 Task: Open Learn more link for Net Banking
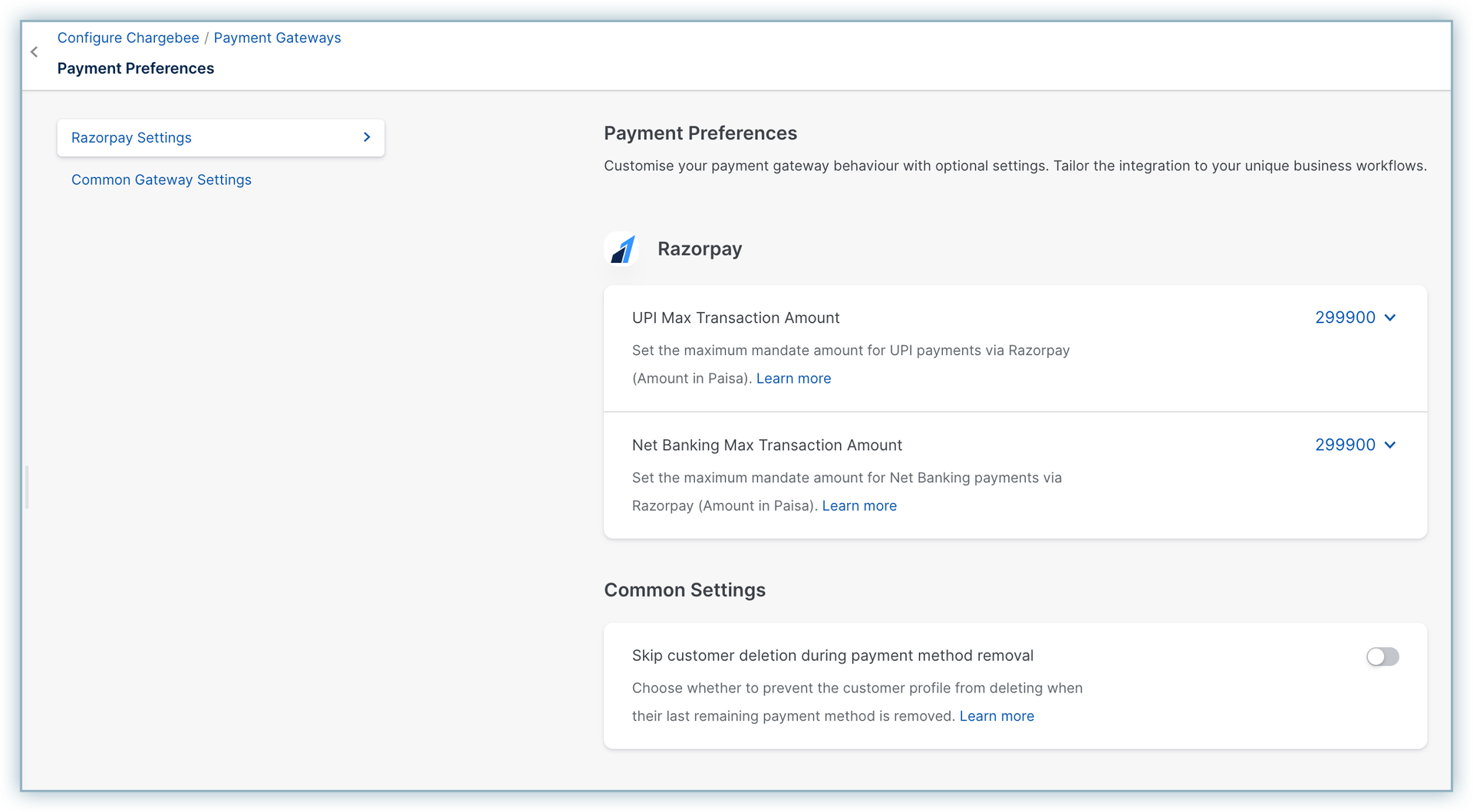pos(859,505)
